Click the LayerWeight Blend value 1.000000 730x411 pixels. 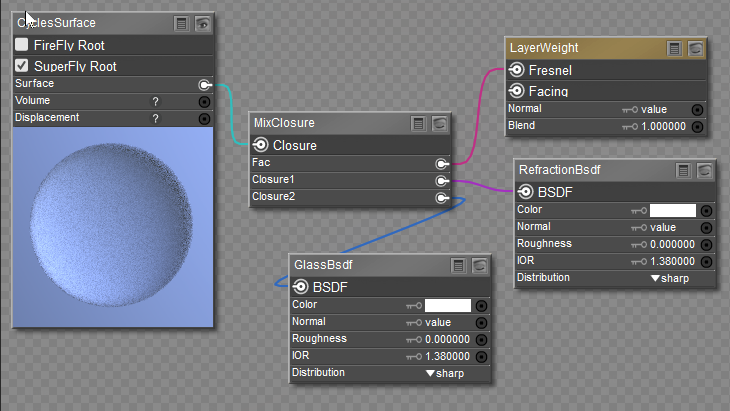[663, 127]
